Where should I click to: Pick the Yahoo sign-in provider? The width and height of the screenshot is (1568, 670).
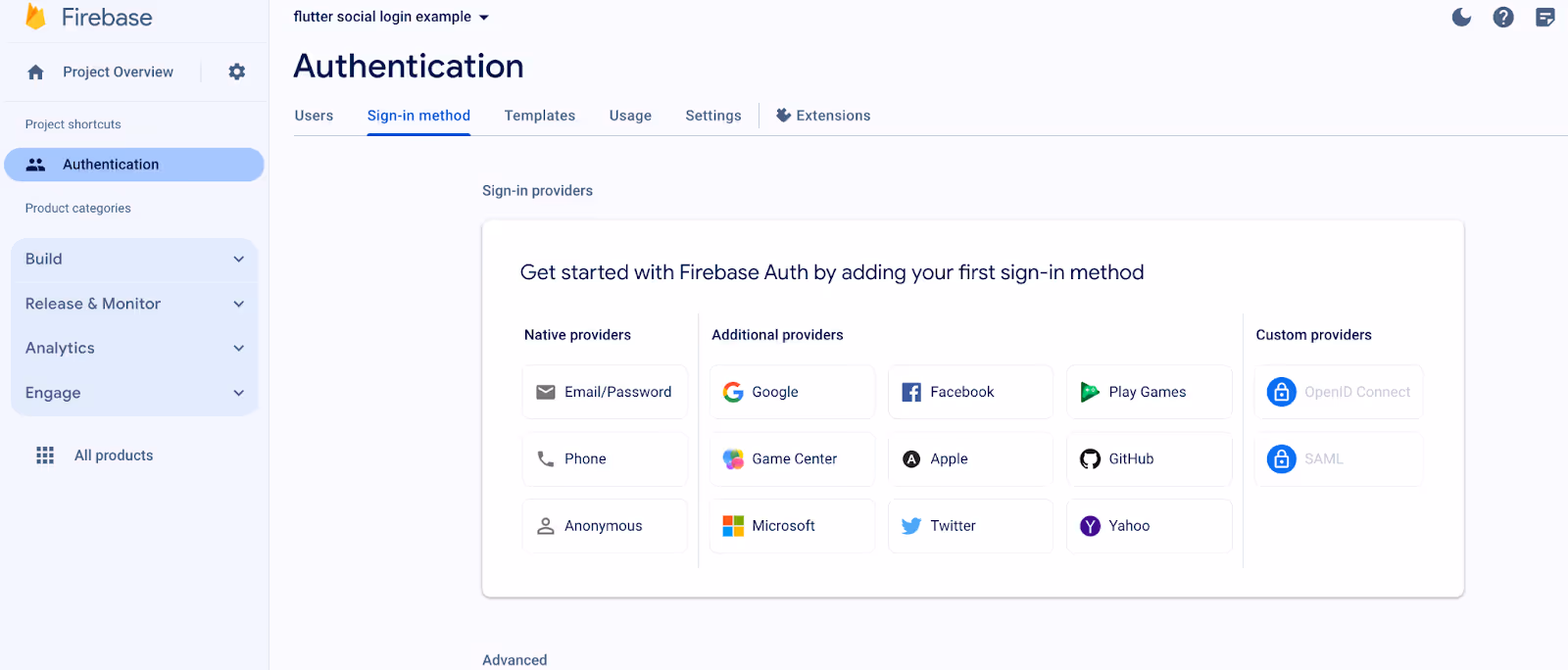coord(1149,526)
